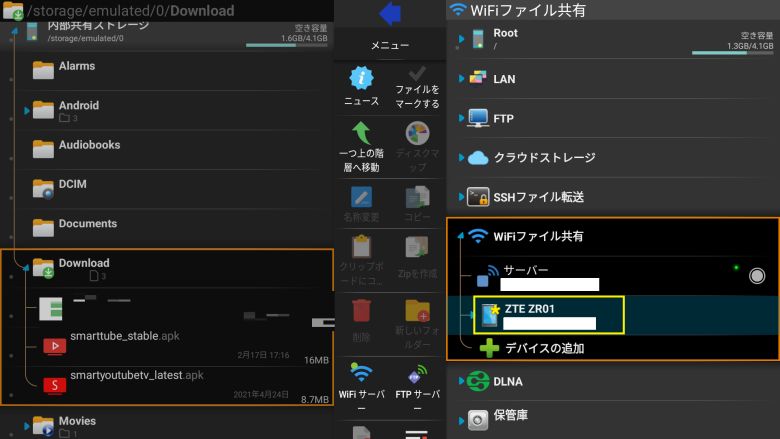This screenshot has height=439, width=780.
Task: Open the FTP monitor icon
Action: (x=478, y=118)
